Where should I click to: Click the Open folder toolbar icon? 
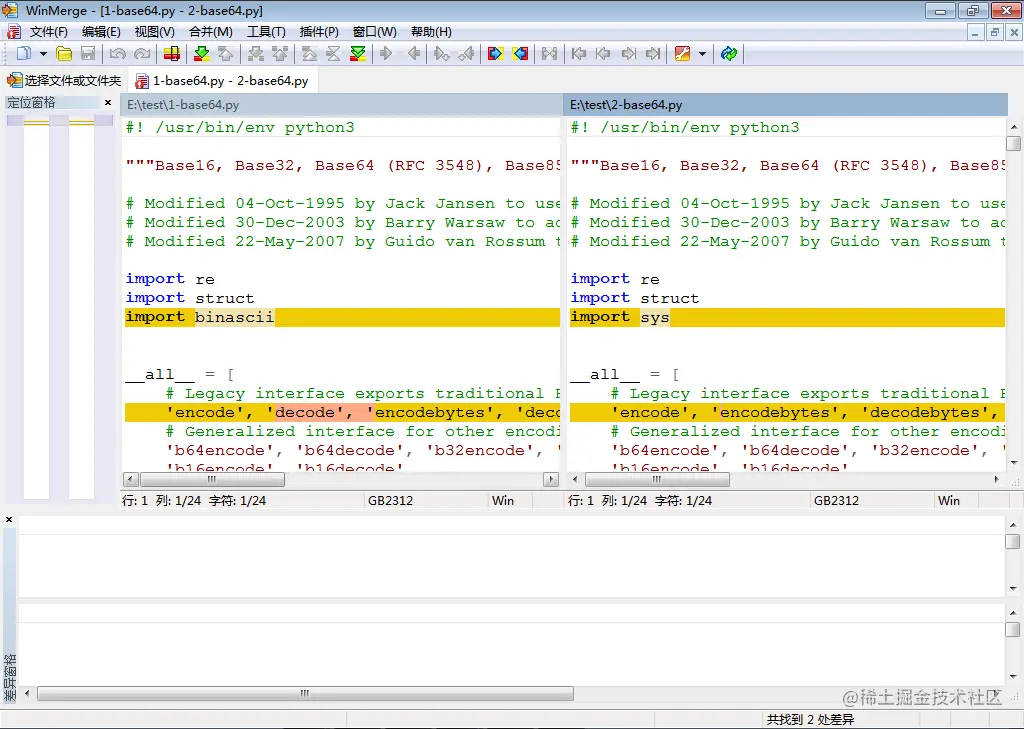[x=63, y=54]
